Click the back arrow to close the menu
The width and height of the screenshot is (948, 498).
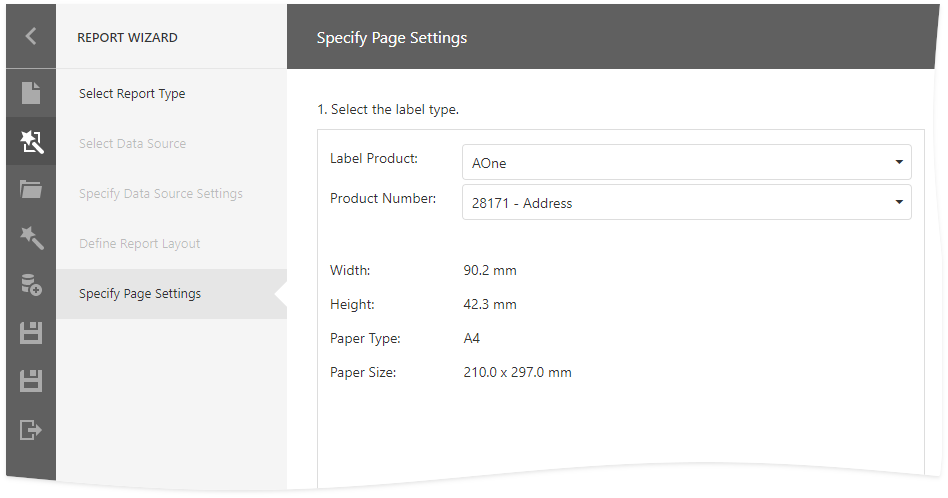click(x=31, y=37)
